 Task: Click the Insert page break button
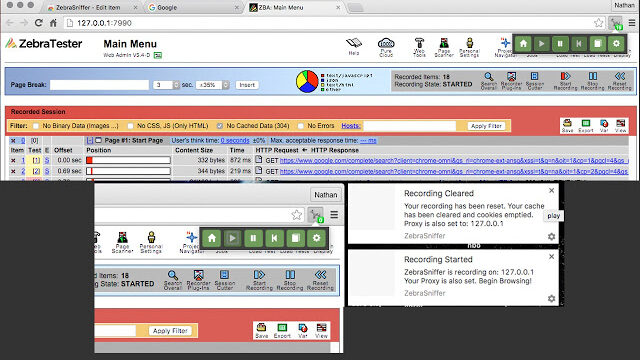click(247, 85)
